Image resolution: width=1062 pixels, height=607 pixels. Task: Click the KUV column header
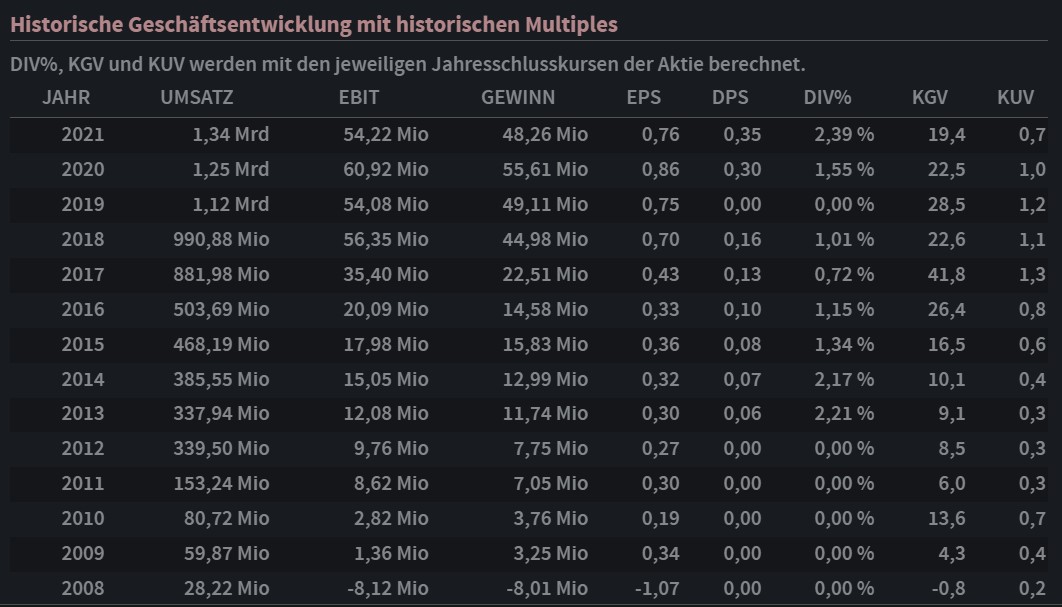1015,98
